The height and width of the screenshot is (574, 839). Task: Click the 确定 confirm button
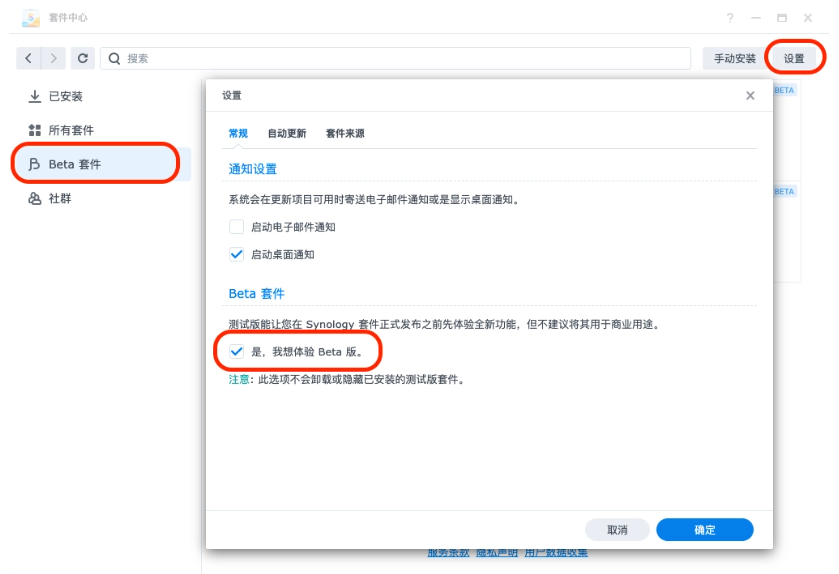click(704, 530)
